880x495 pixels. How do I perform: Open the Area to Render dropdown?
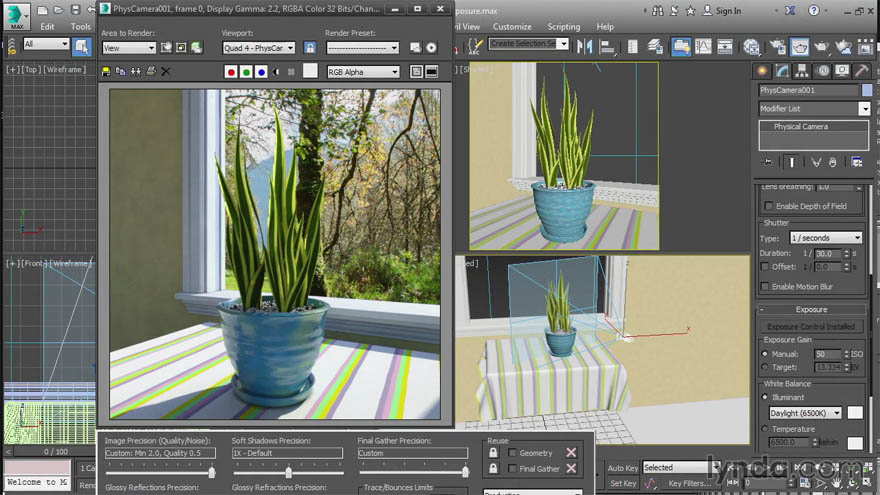point(129,48)
